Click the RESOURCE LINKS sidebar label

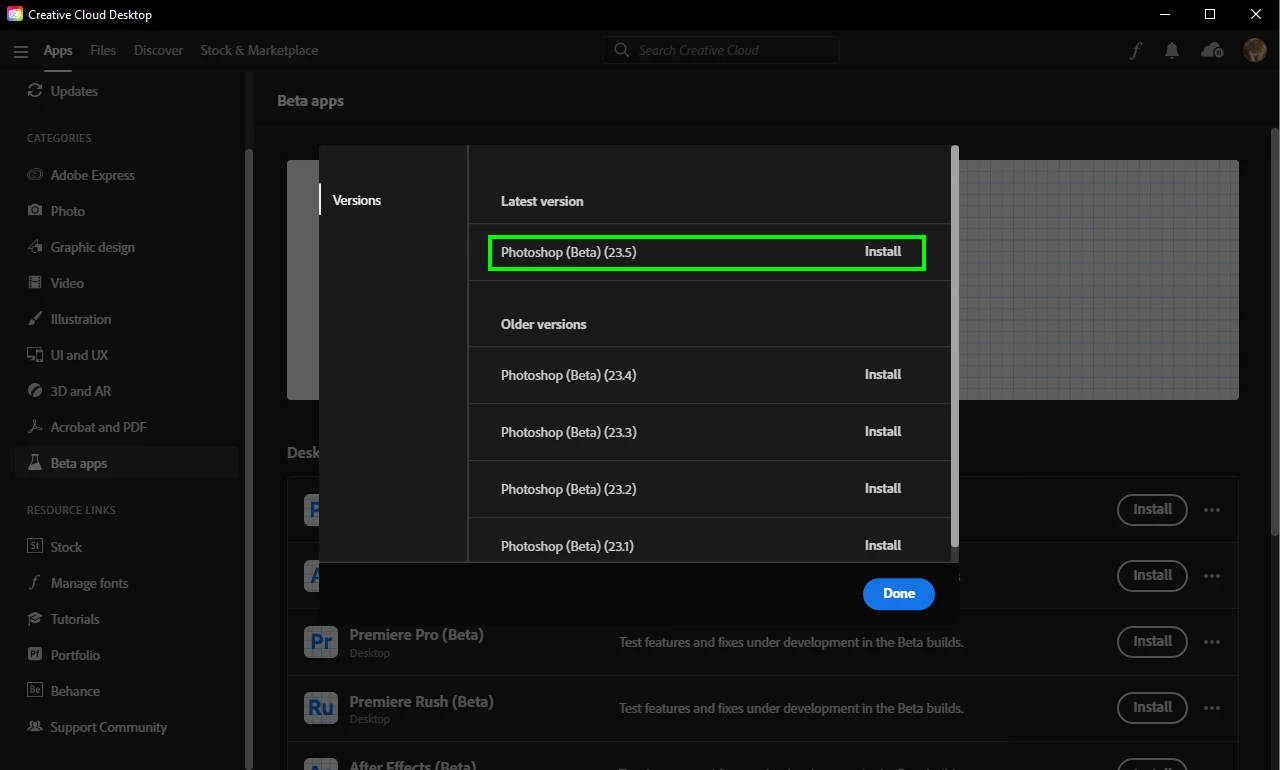[71, 510]
